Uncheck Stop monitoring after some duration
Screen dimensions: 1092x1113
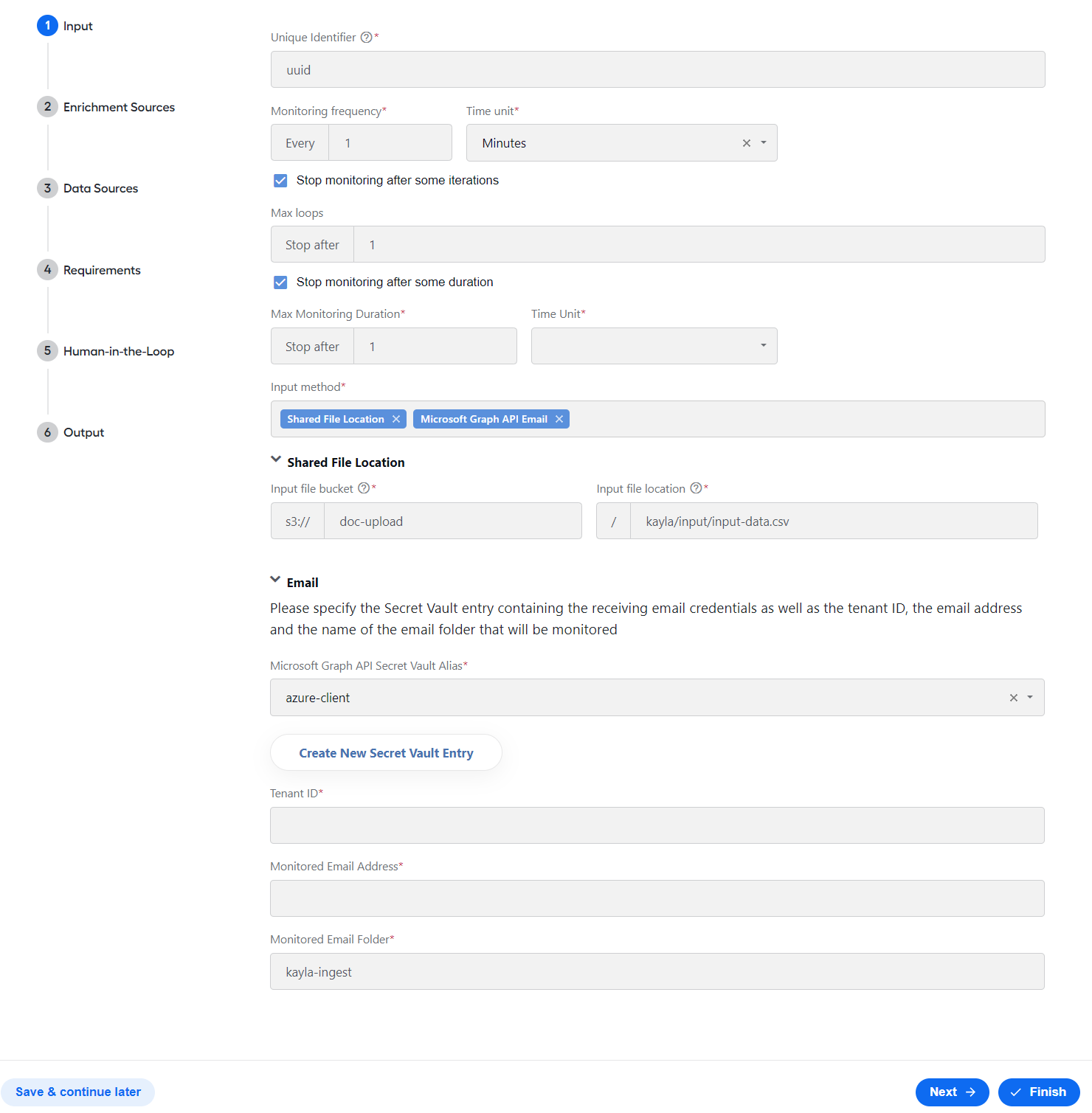[280, 282]
